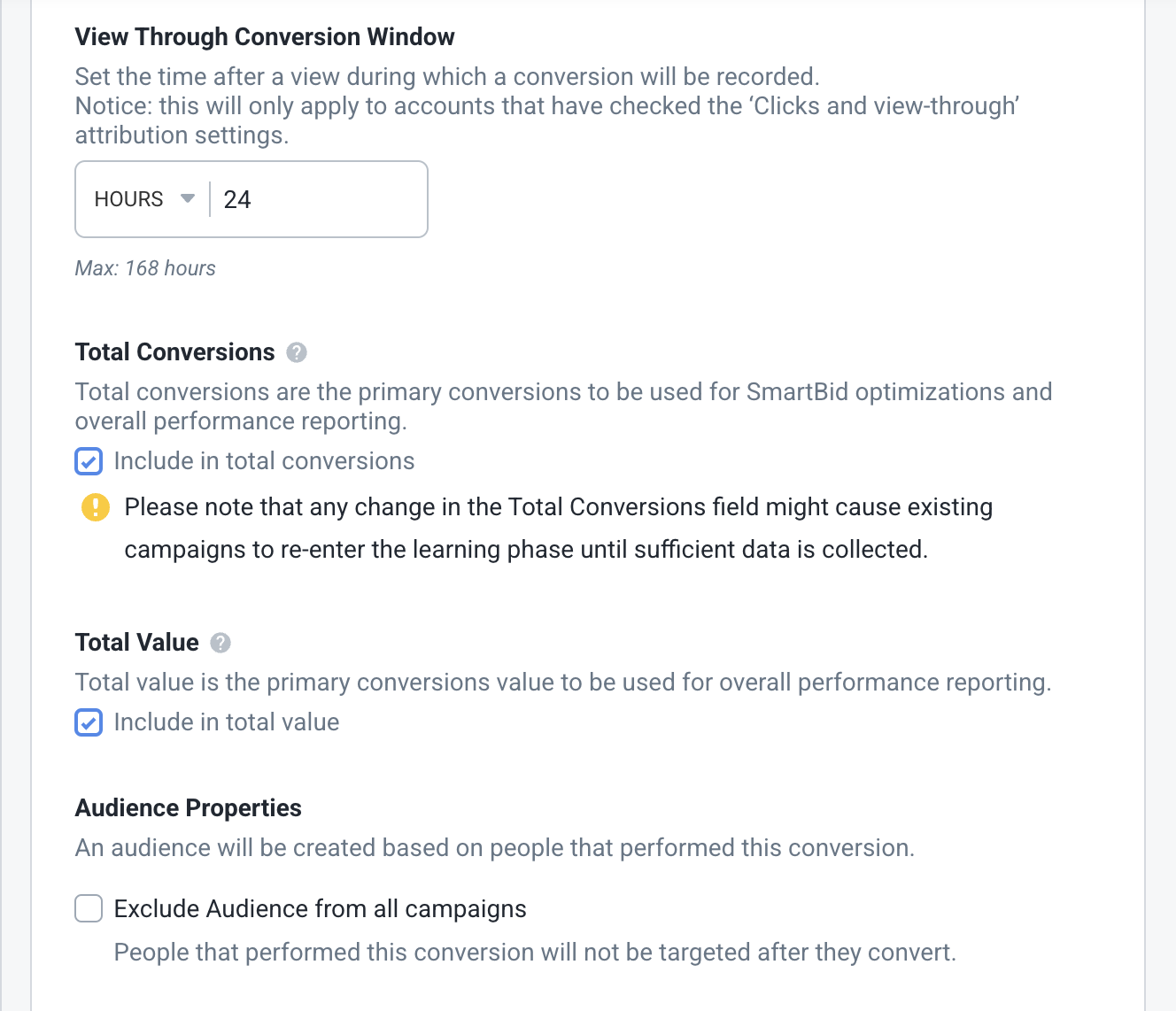Click the dropdown arrow beside HOURS
The image size is (1176, 1011).
tap(188, 198)
